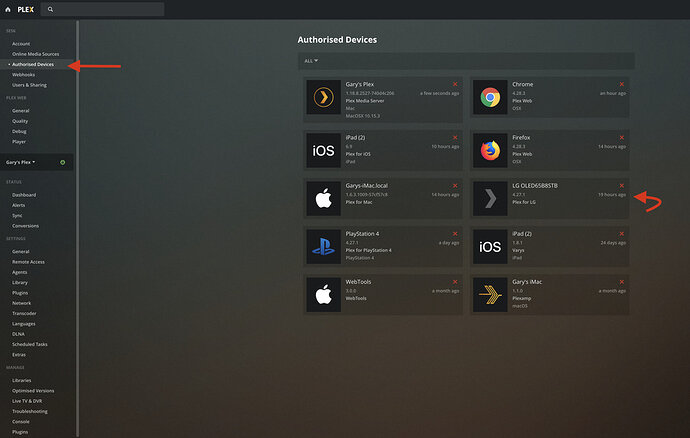The image size is (690, 438).
Task: Open Libraries under Manage
Action: 22,380
